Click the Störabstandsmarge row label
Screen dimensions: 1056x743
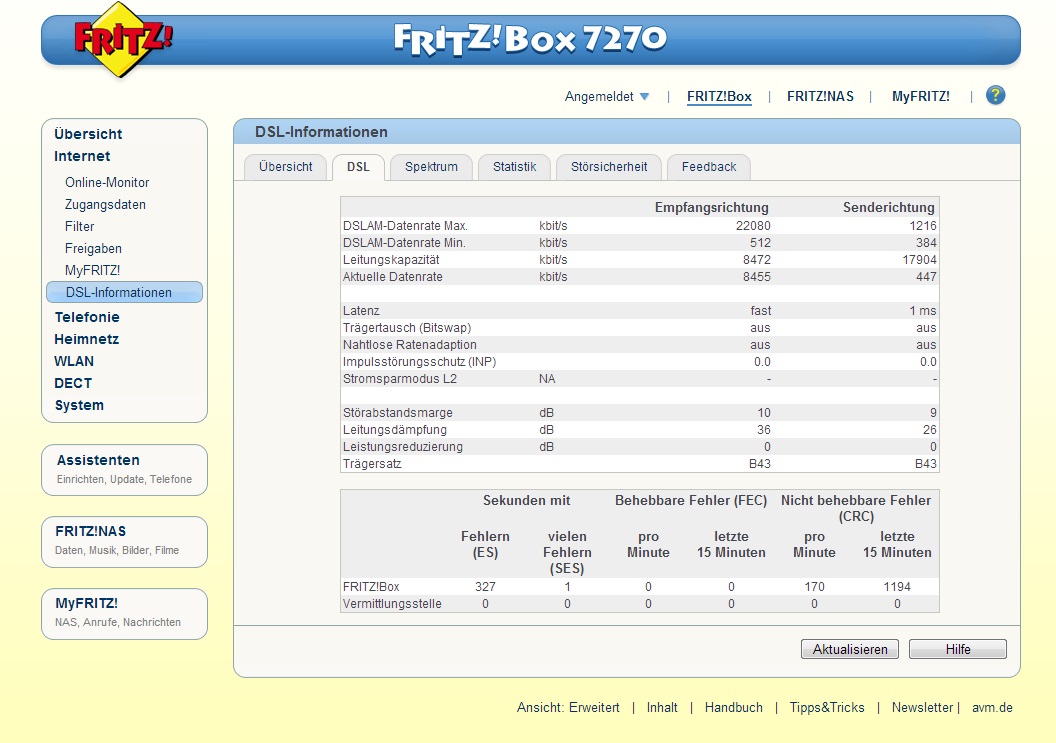[397, 413]
